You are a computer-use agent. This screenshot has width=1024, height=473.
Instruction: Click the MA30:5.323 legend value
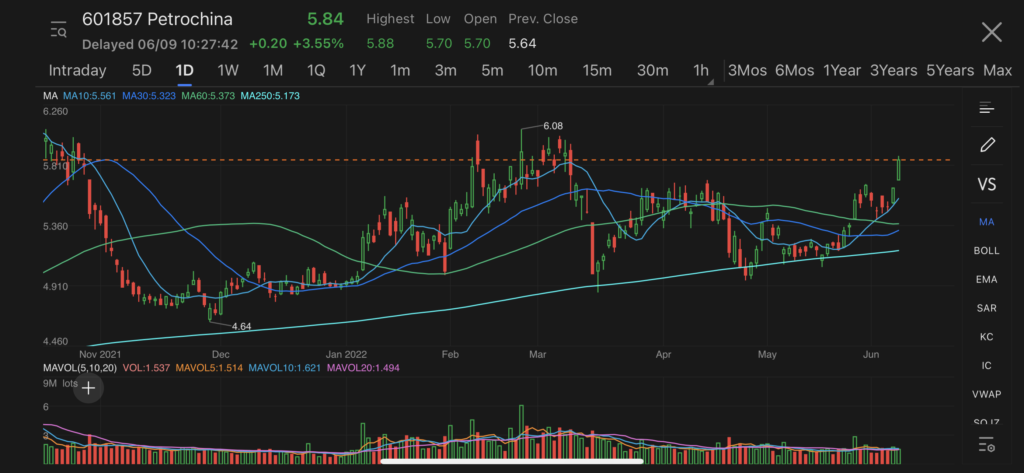[x=149, y=96]
